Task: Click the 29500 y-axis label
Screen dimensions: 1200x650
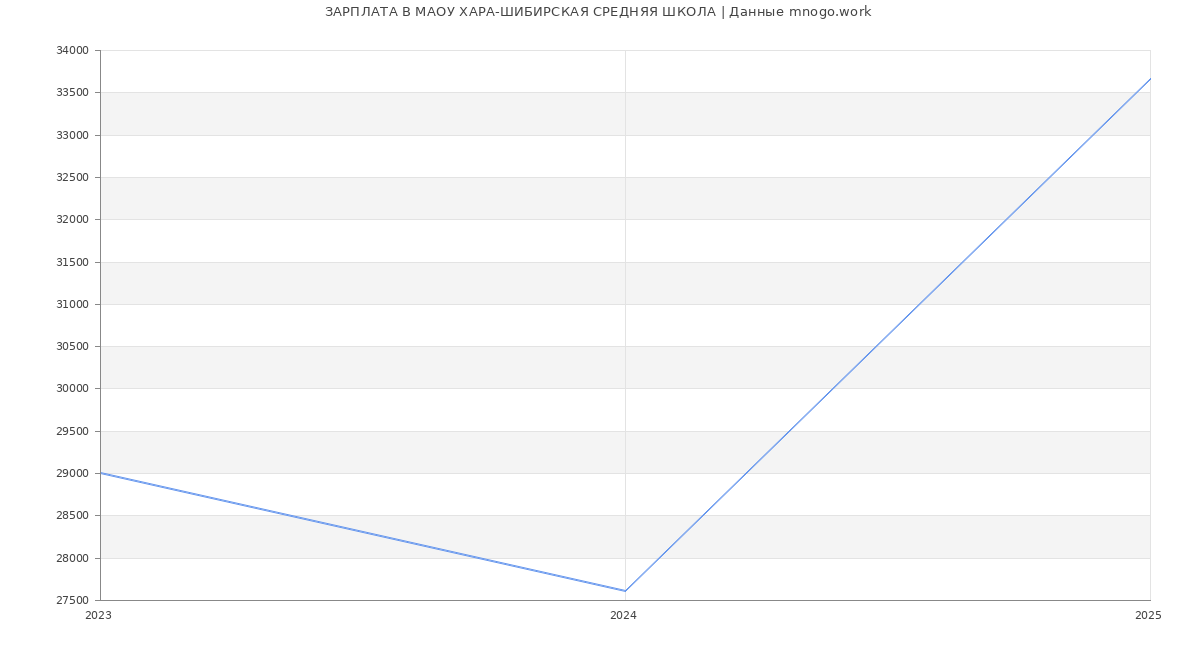Action: pyautogui.click(x=73, y=432)
